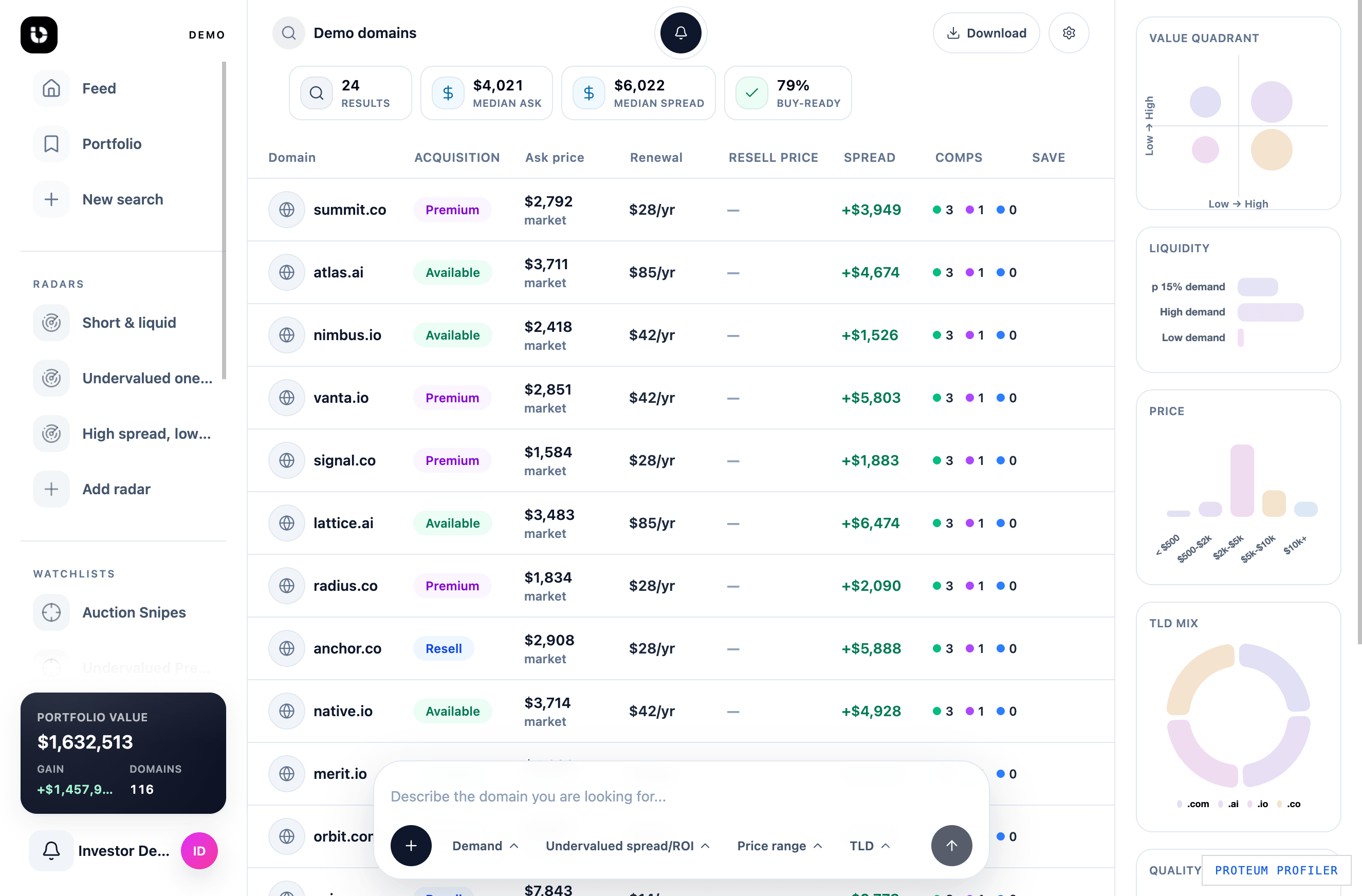The image size is (1362, 896).
Task: Open the Portfolio section
Action: click(x=112, y=144)
